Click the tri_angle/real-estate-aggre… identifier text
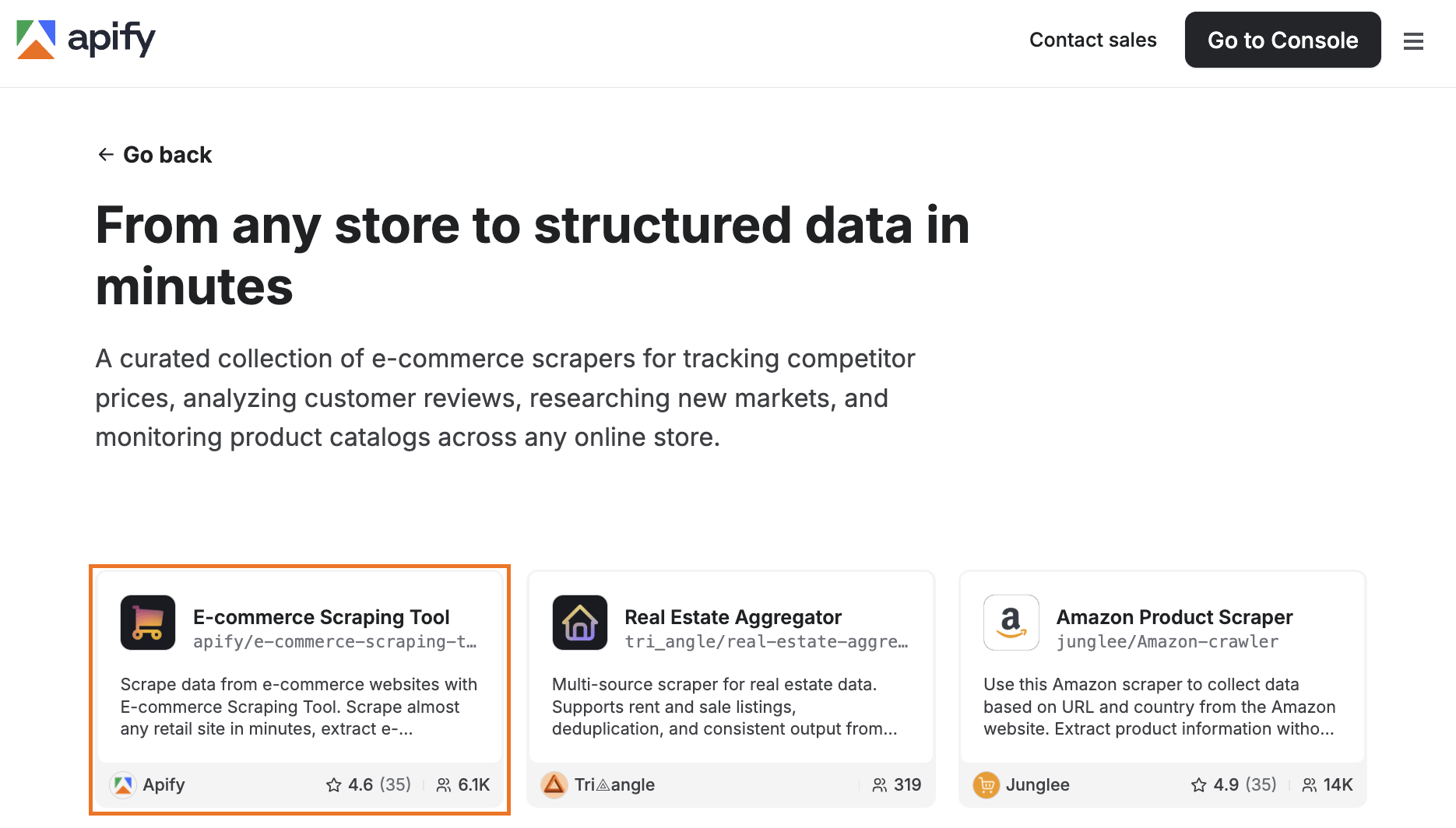Screen dimensions: 1456x828 point(767,642)
